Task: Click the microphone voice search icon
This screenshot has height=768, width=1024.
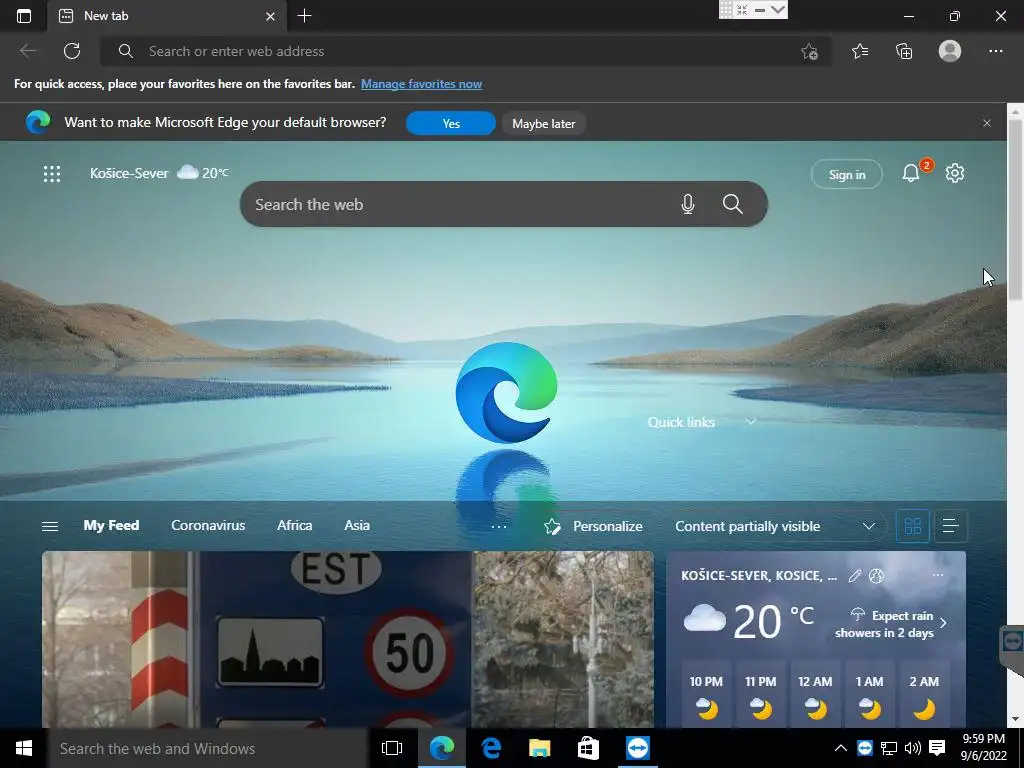Action: (x=688, y=204)
